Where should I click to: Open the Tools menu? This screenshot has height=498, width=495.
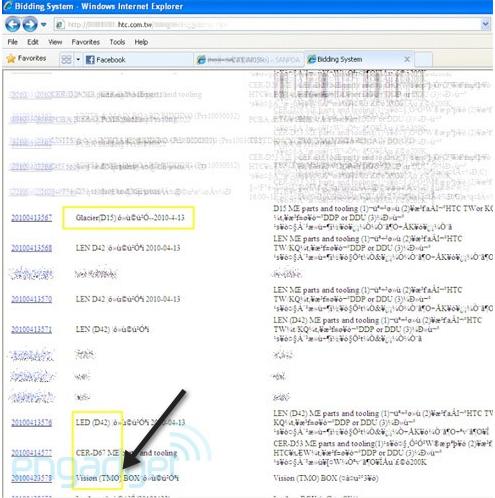pos(117,42)
